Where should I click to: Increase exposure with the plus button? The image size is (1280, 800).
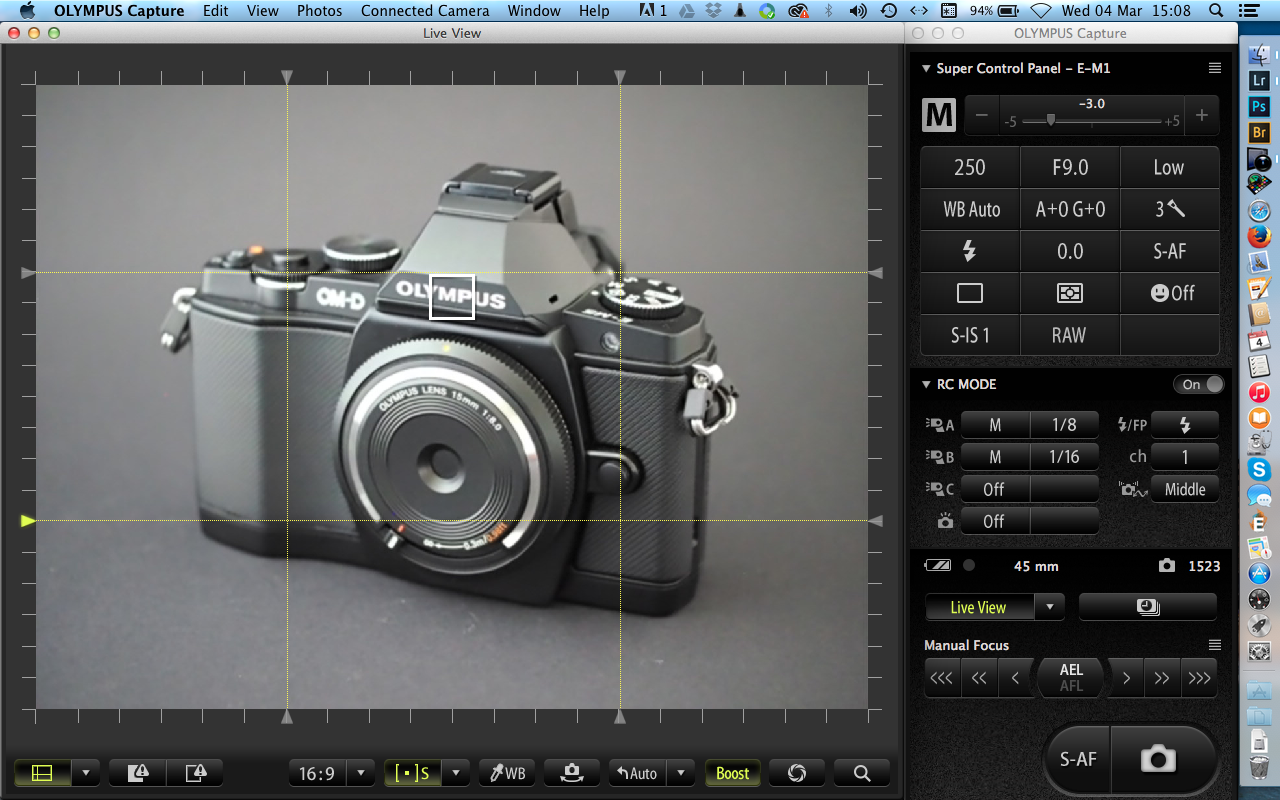point(1202,115)
